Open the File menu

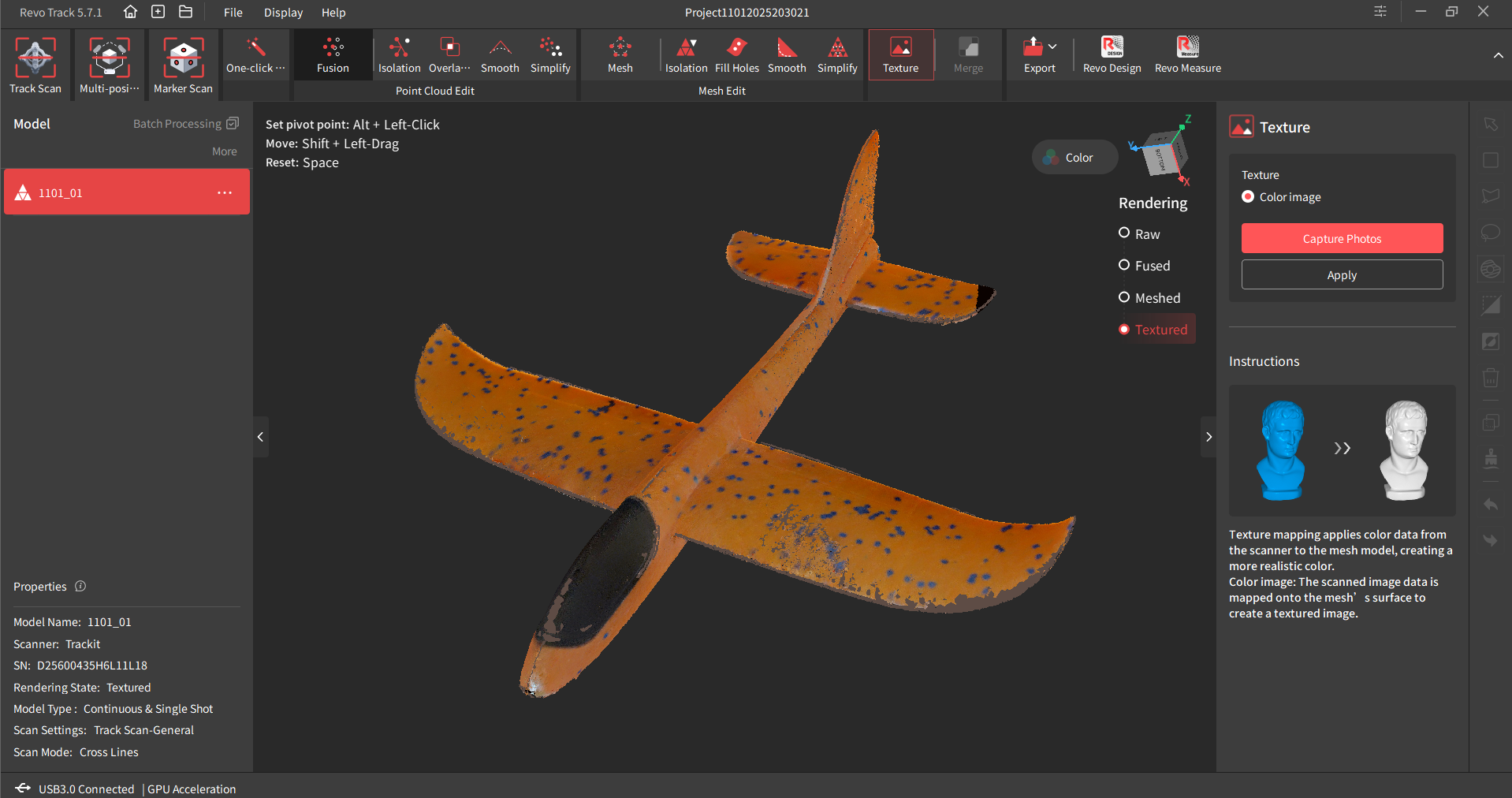tap(233, 13)
